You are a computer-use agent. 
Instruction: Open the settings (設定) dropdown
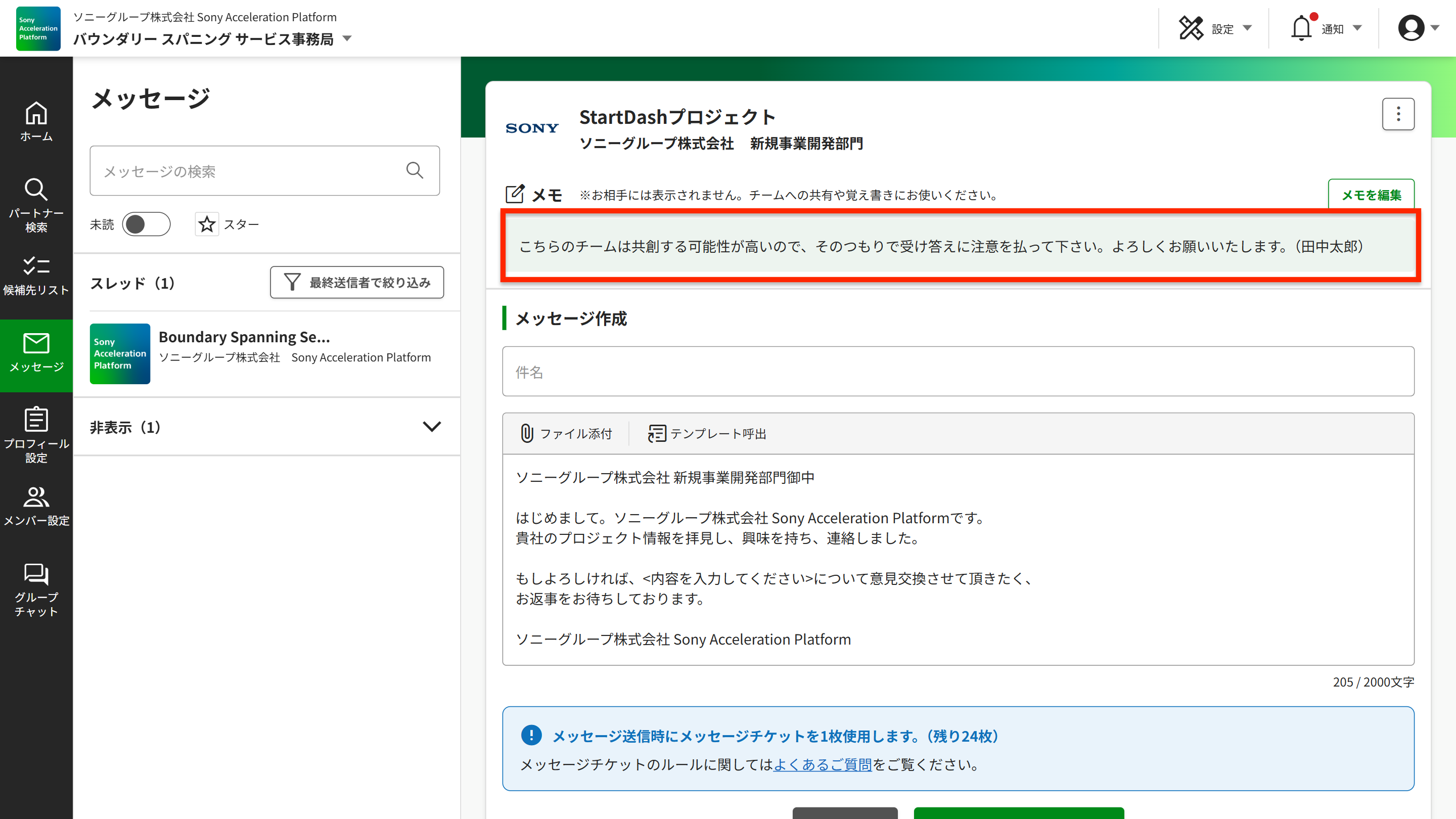click(x=1215, y=28)
